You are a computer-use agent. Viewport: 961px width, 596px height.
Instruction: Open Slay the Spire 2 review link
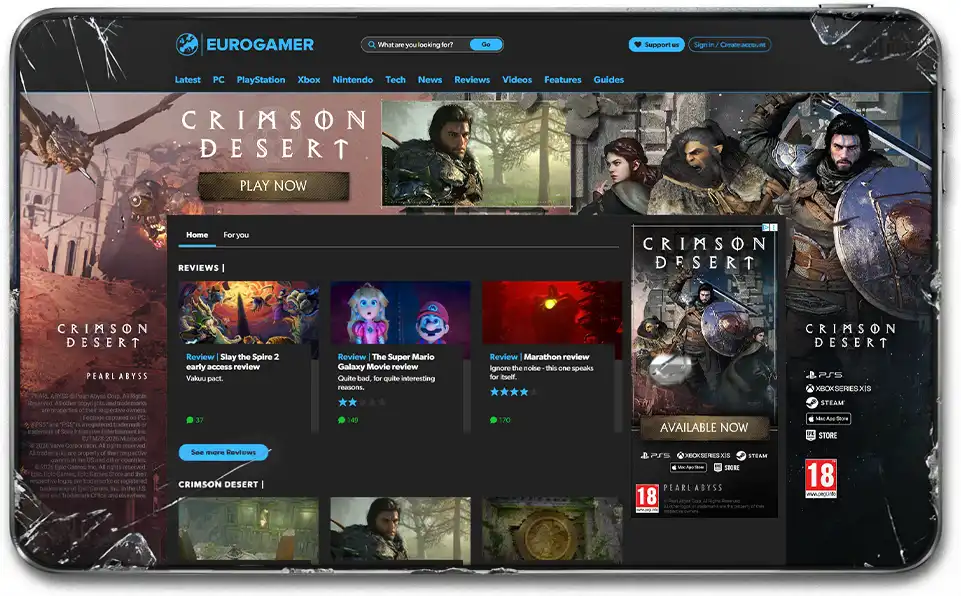232,362
